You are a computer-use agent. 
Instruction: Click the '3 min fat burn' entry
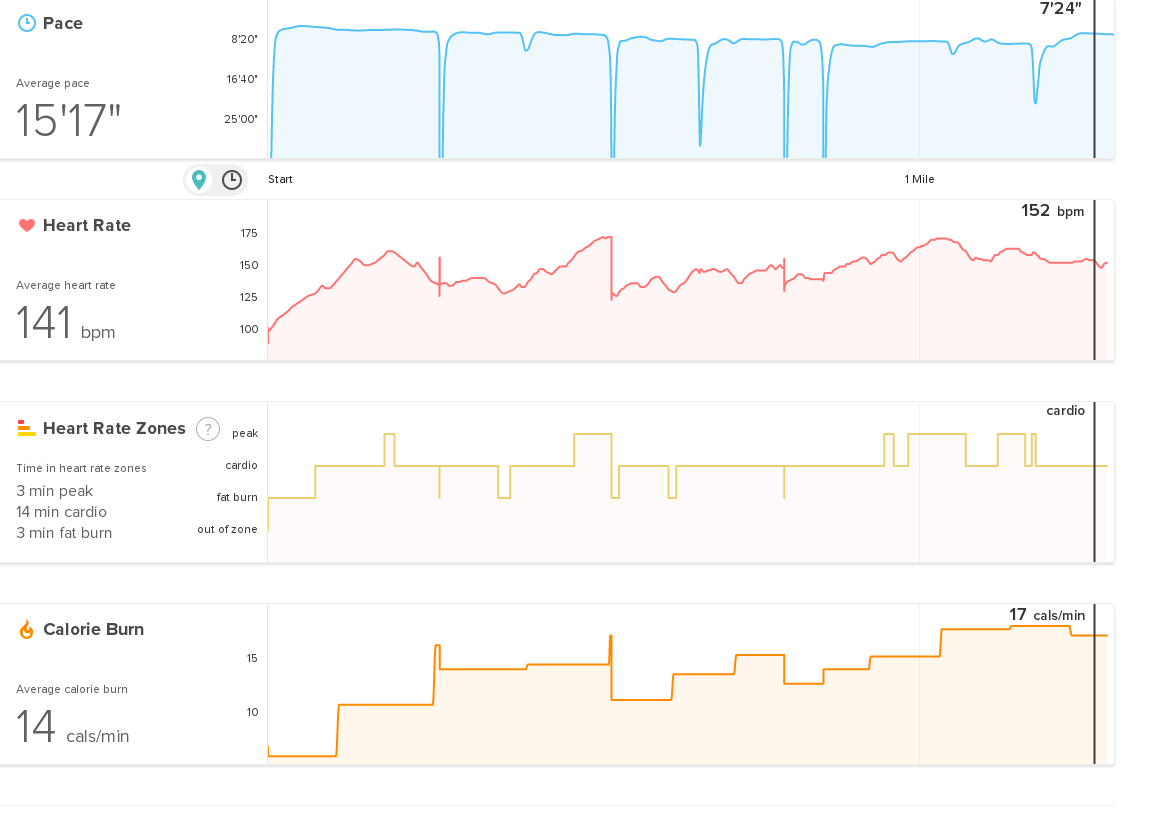(x=64, y=533)
